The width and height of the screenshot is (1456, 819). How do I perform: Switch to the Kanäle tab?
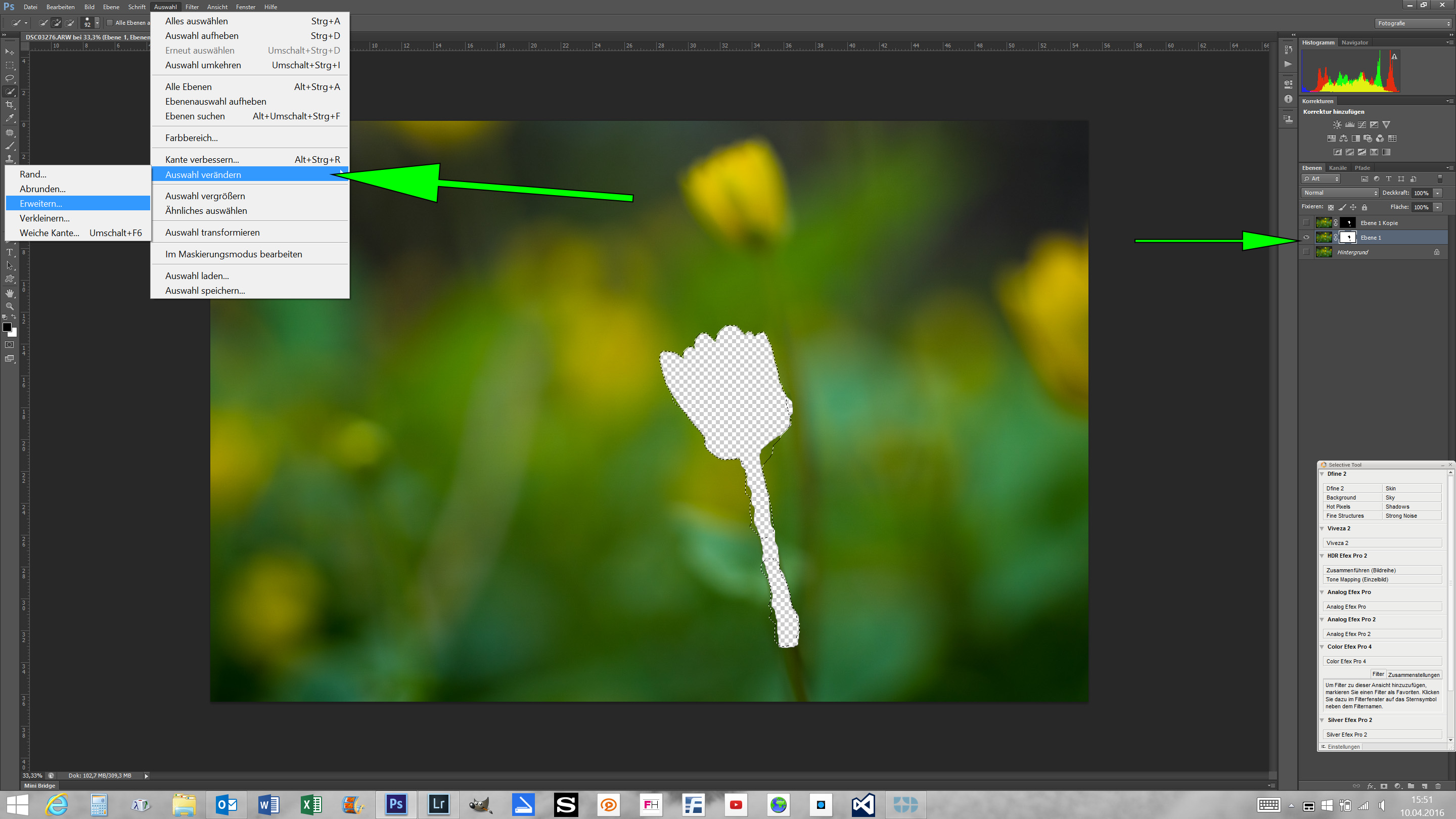click(x=1337, y=168)
